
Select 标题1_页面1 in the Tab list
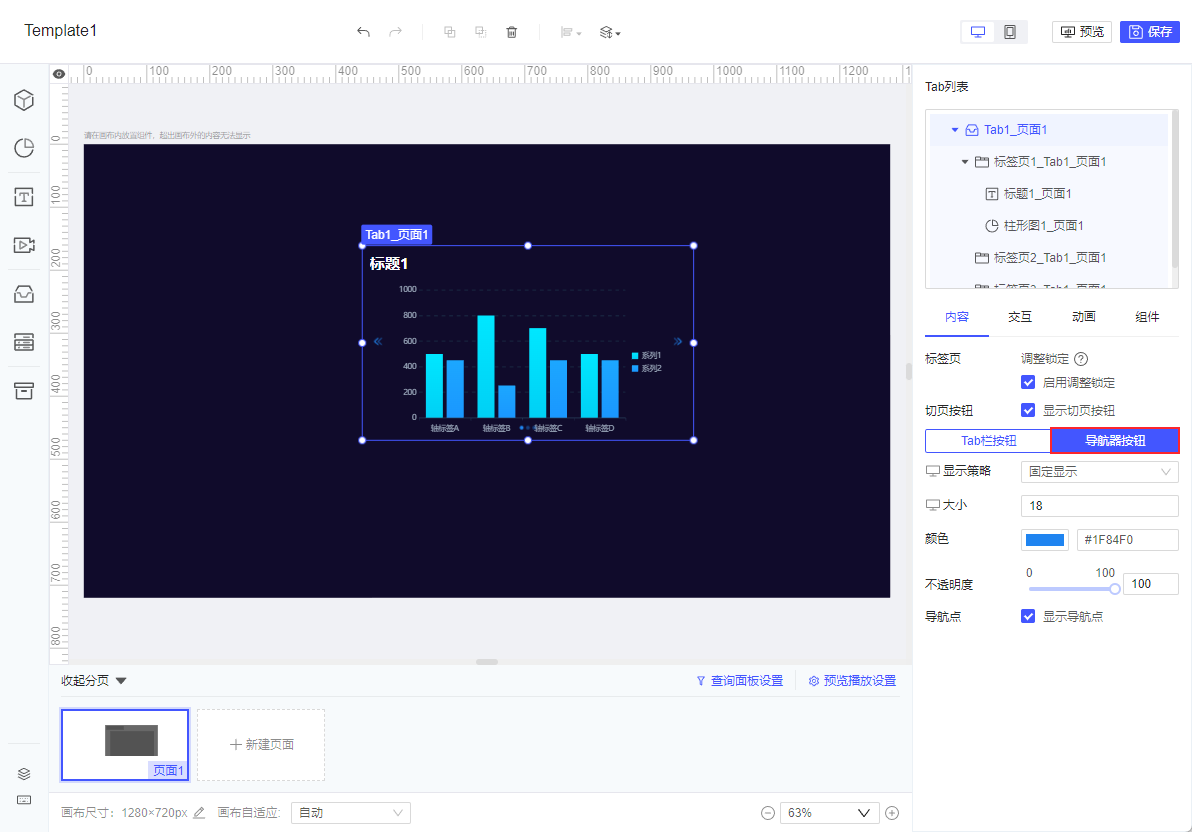point(1037,194)
